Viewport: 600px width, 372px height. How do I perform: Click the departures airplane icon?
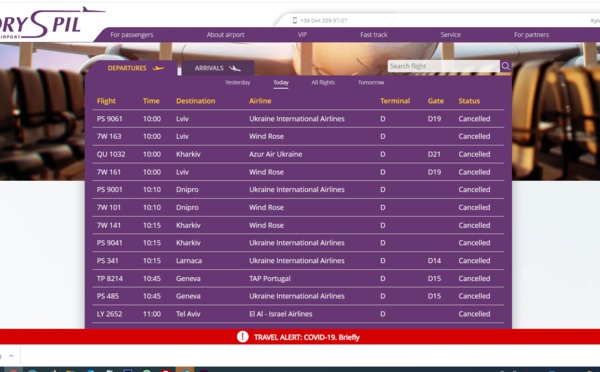click(158, 68)
